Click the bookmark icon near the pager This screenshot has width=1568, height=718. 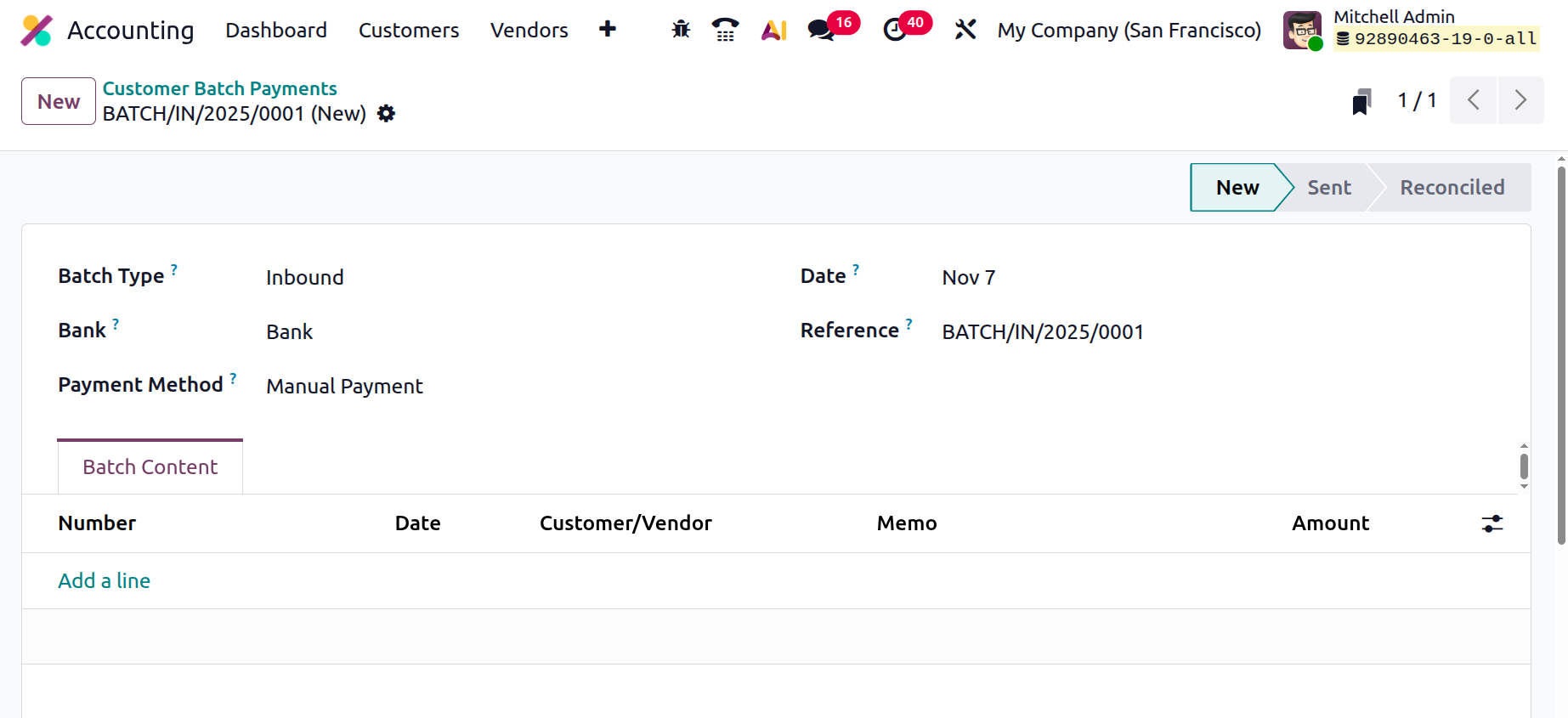pyautogui.click(x=1361, y=101)
